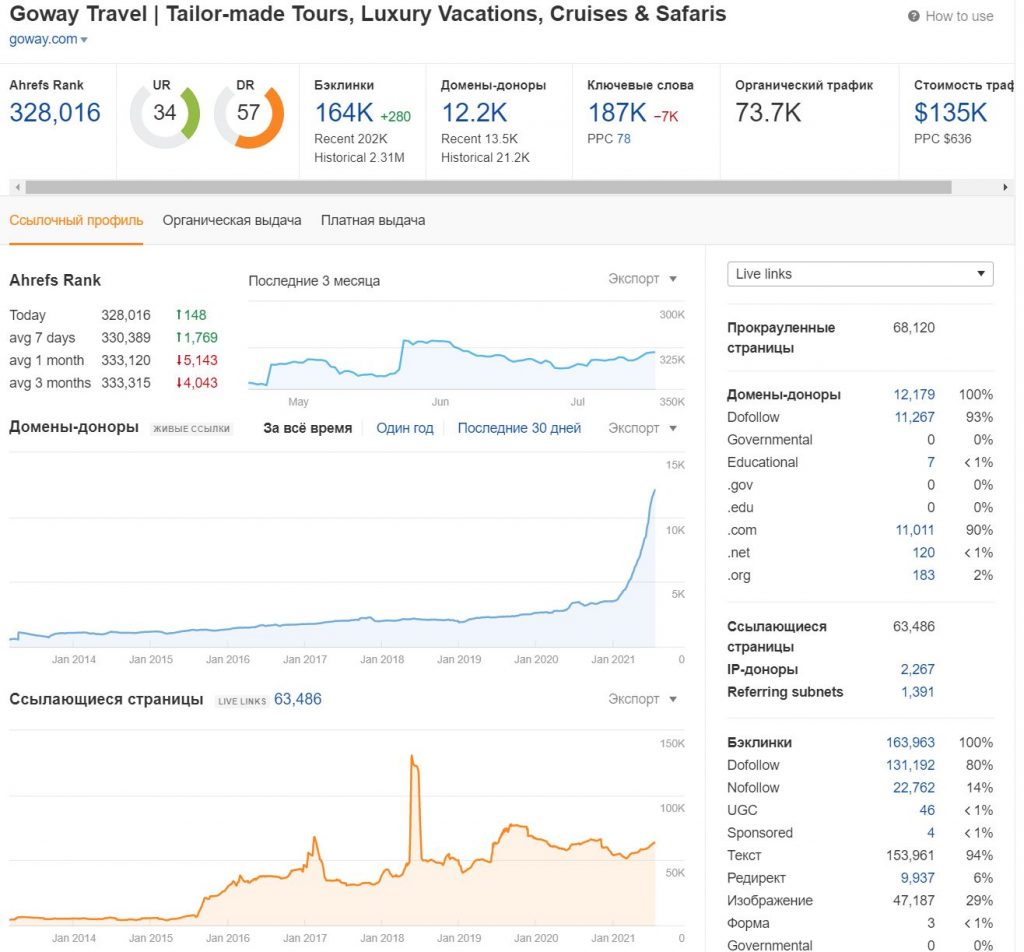Image resolution: width=1024 pixels, height=952 pixels.
Task: Click Recent 13.5K domains text
Action: (479, 139)
